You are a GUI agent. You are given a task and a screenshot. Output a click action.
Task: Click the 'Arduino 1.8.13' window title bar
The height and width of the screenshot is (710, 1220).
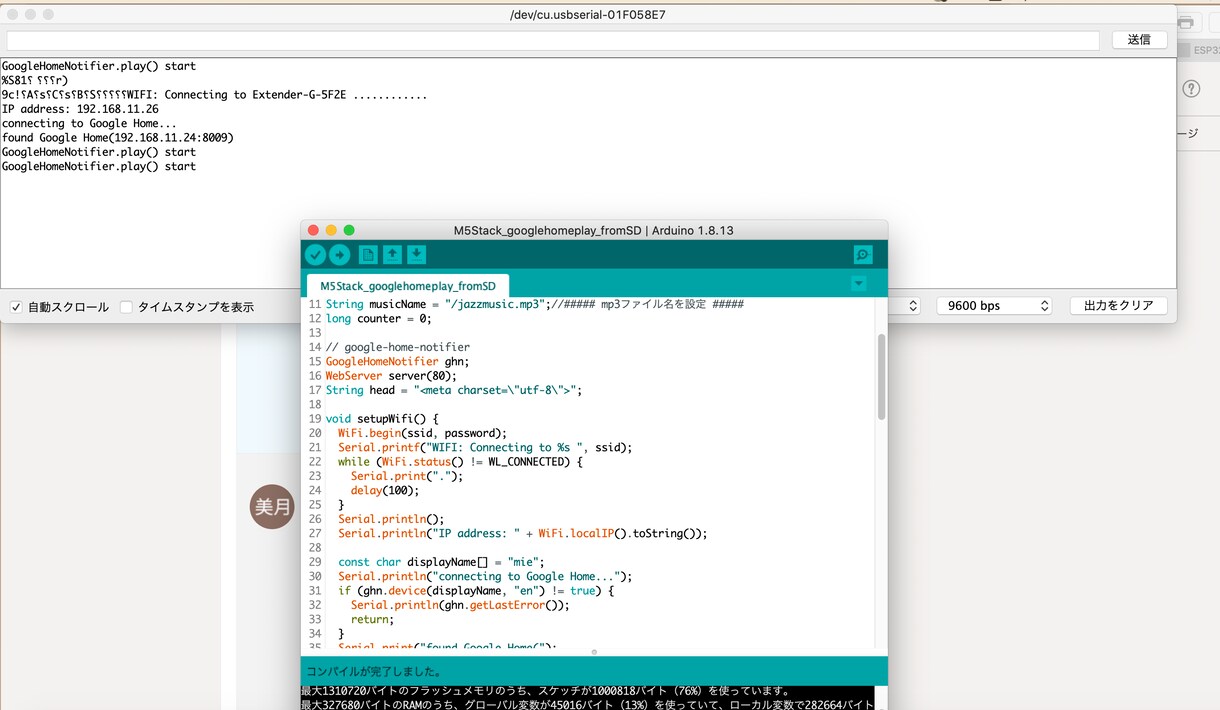pyautogui.click(x=594, y=230)
